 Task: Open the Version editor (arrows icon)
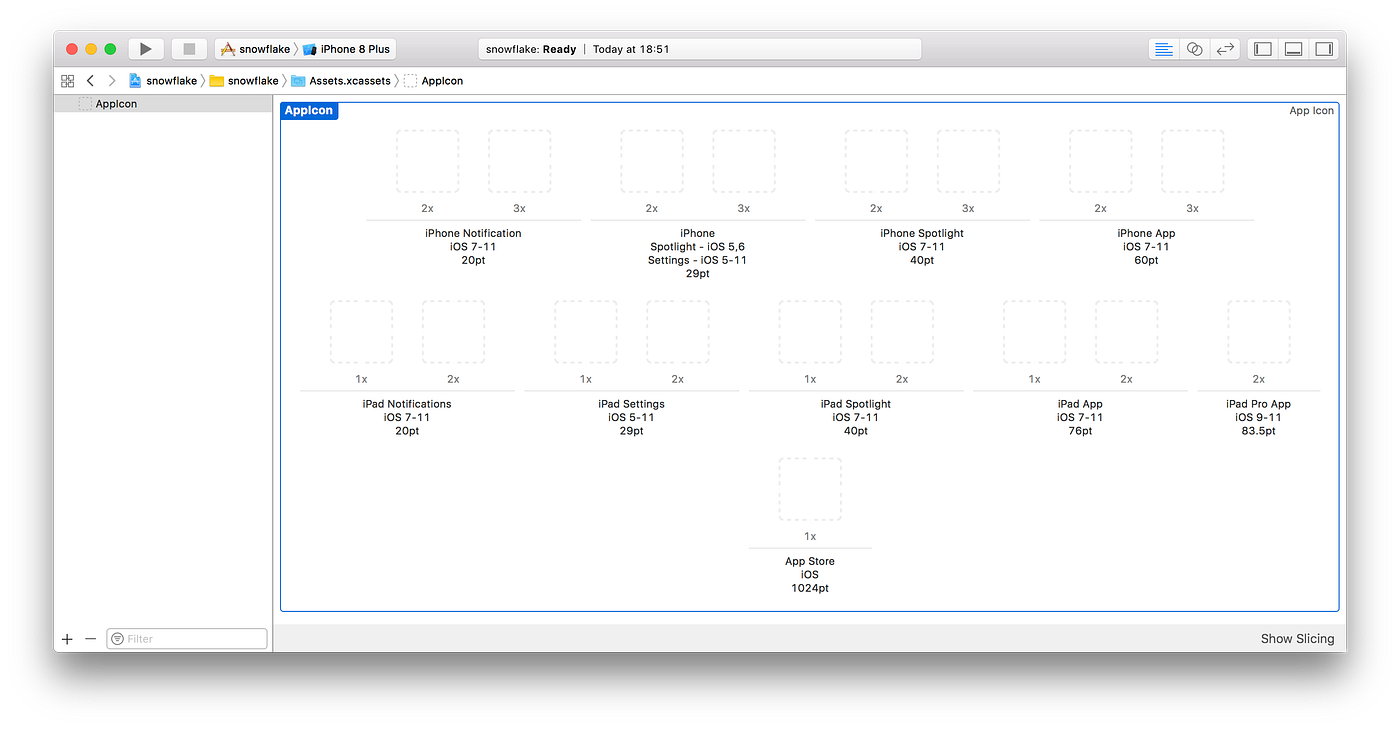pos(1225,48)
